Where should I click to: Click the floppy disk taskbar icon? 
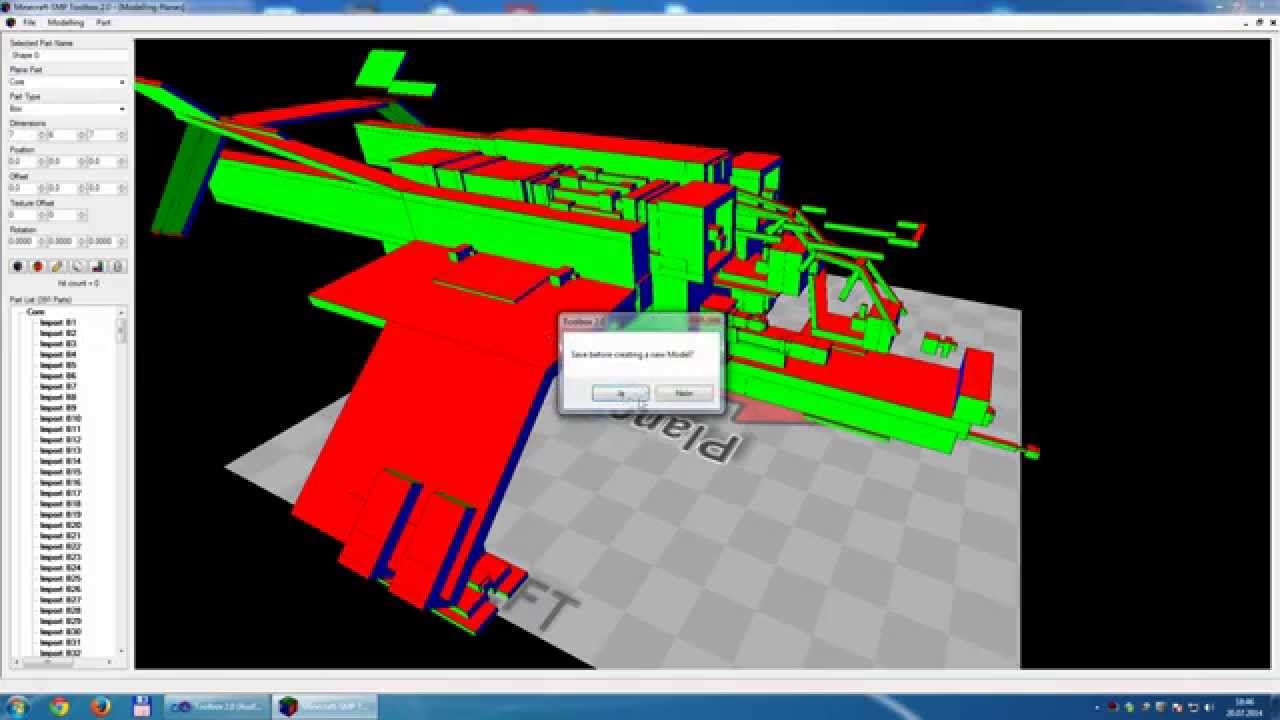pos(141,706)
